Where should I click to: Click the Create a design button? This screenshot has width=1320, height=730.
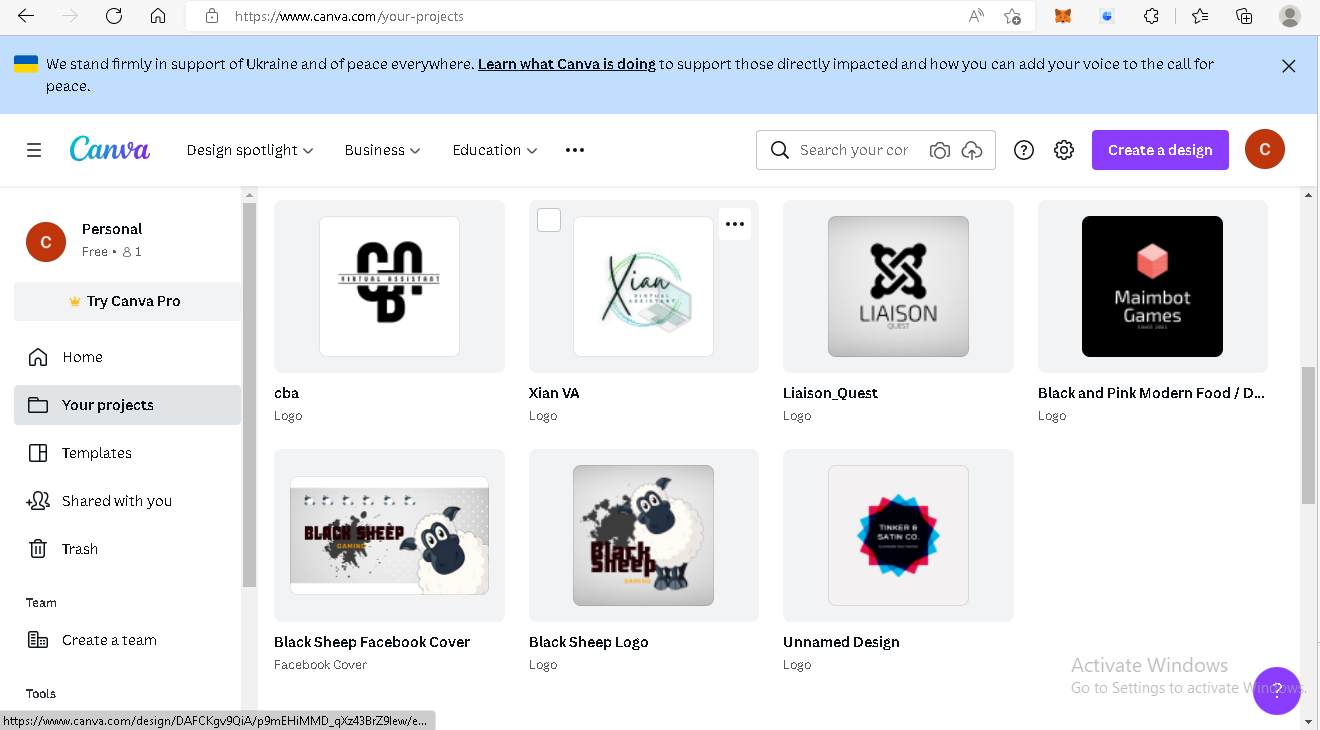[x=1160, y=150]
